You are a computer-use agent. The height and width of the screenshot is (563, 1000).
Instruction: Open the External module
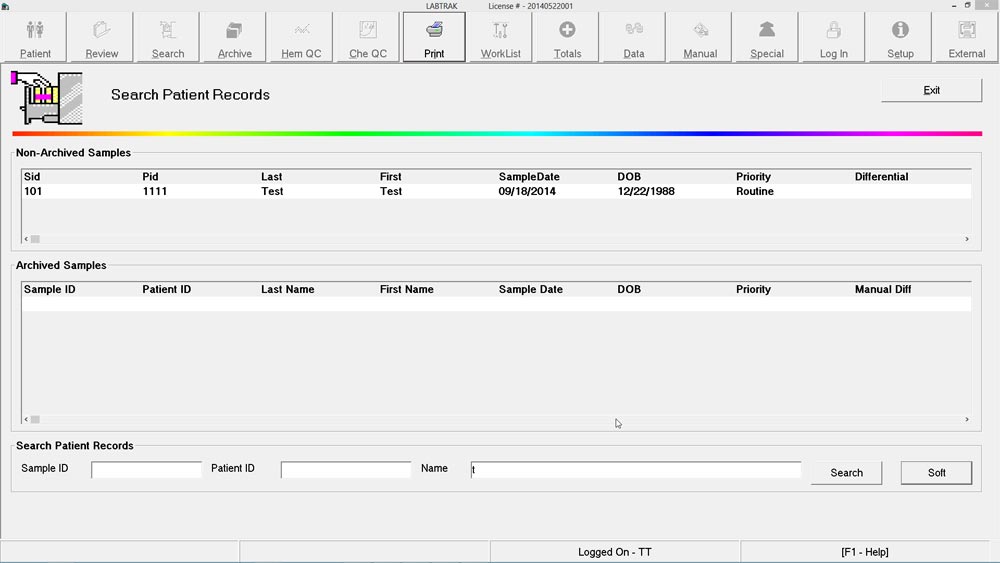click(x=966, y=38)
